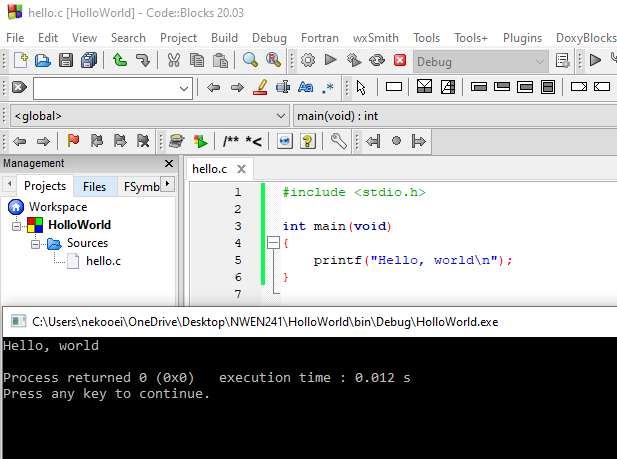Collapse main function fold marker
The height and width of the screenshot is (459, 617).
pyautogui.click(x=273, y=242)
